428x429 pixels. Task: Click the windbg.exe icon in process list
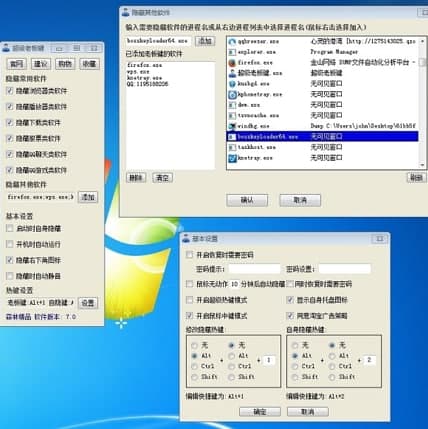coord(232,126)
